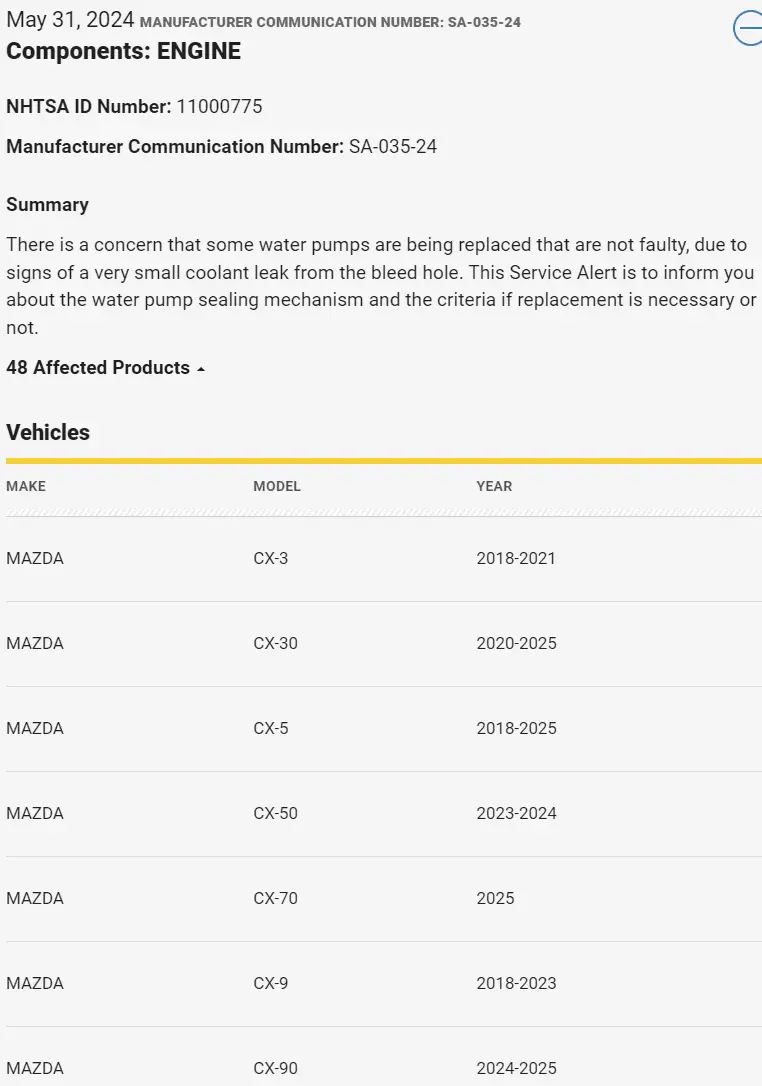Click the May 31, 2024 date
The image size is (762, 1086).
pos(69,21)
